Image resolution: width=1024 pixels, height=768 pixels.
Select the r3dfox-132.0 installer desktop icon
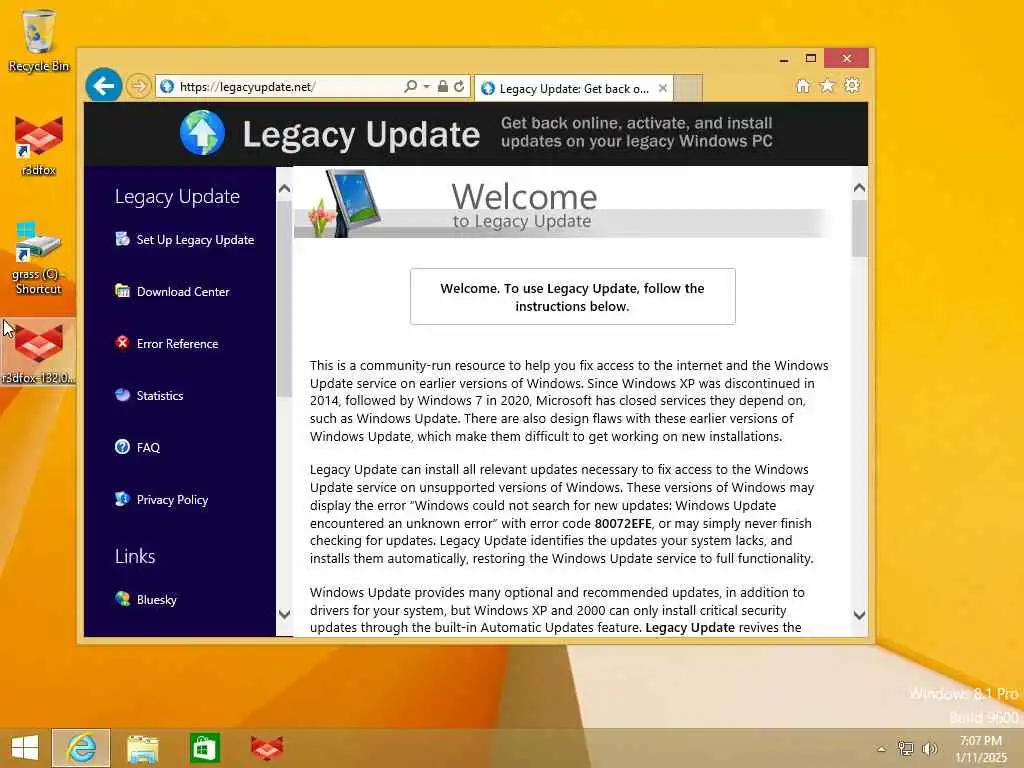tap(39, 352)
